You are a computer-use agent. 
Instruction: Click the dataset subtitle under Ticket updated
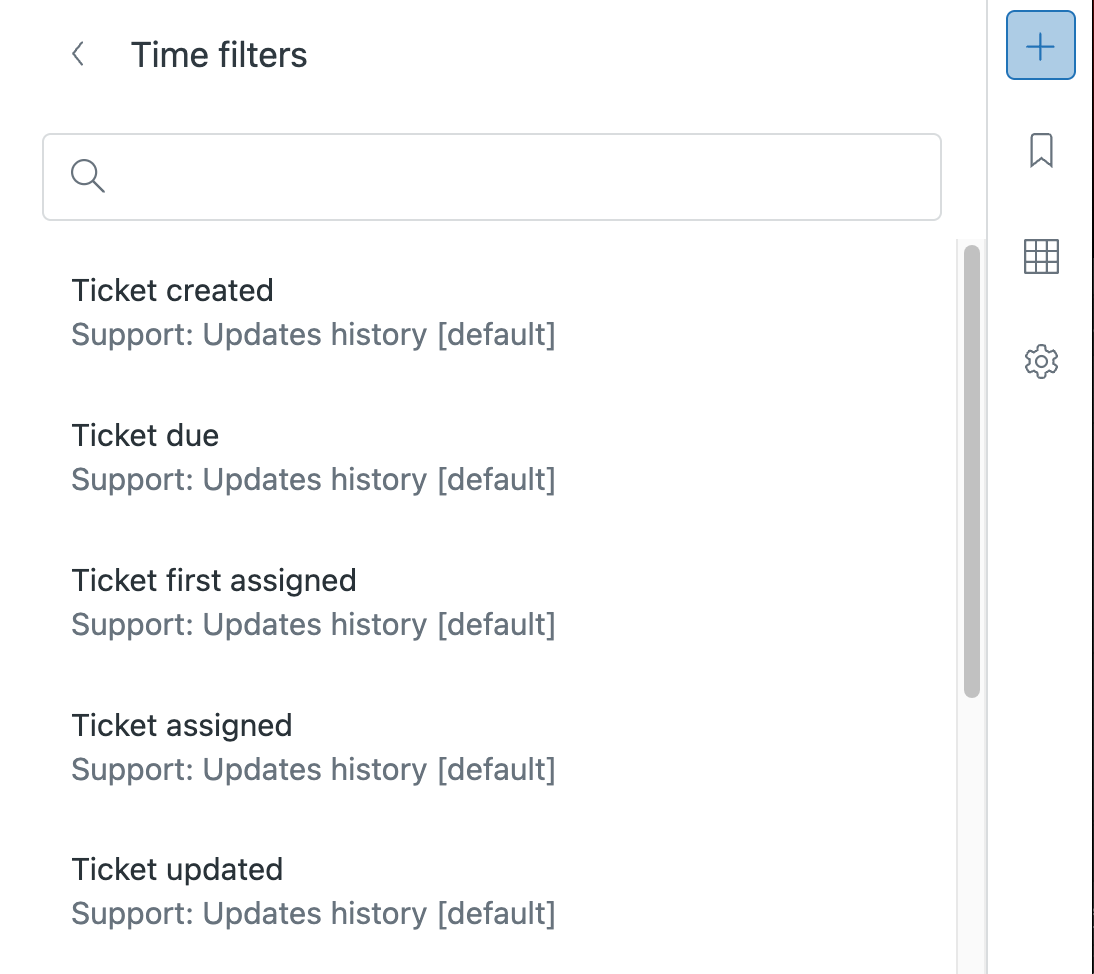click(313, 913)
